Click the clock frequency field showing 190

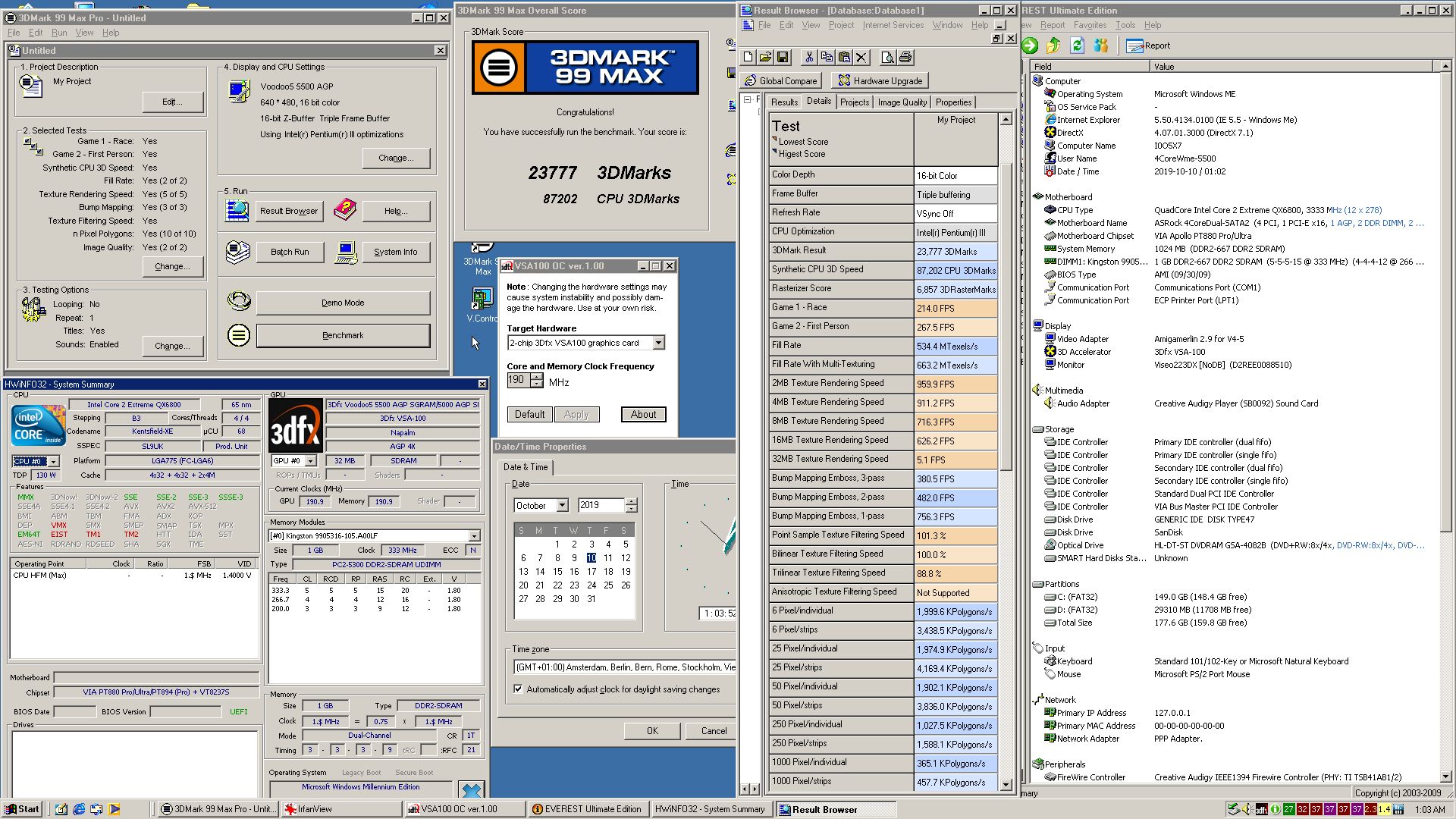pos(519,380)
